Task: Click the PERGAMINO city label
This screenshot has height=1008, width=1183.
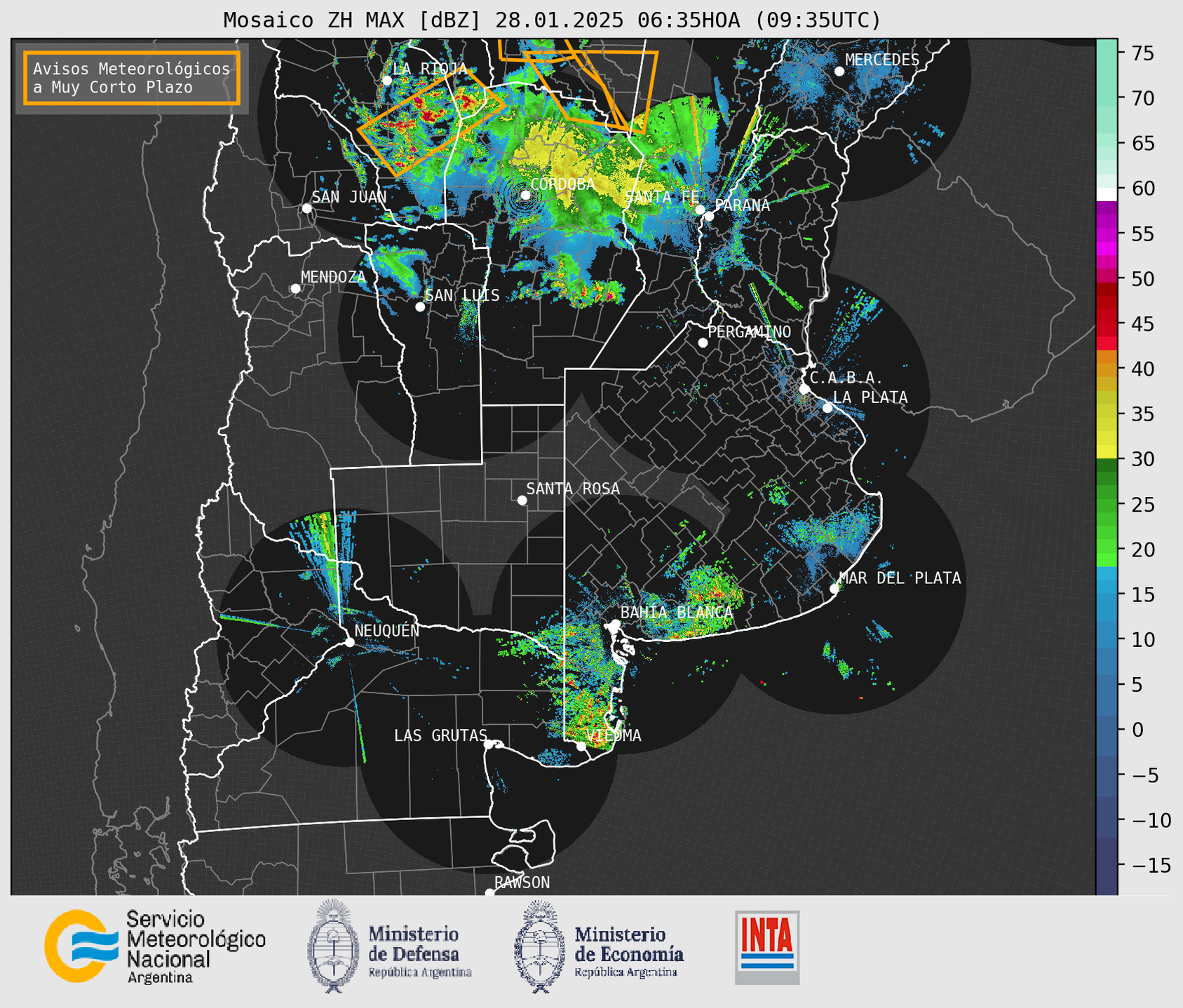Action: coord(750,332)
